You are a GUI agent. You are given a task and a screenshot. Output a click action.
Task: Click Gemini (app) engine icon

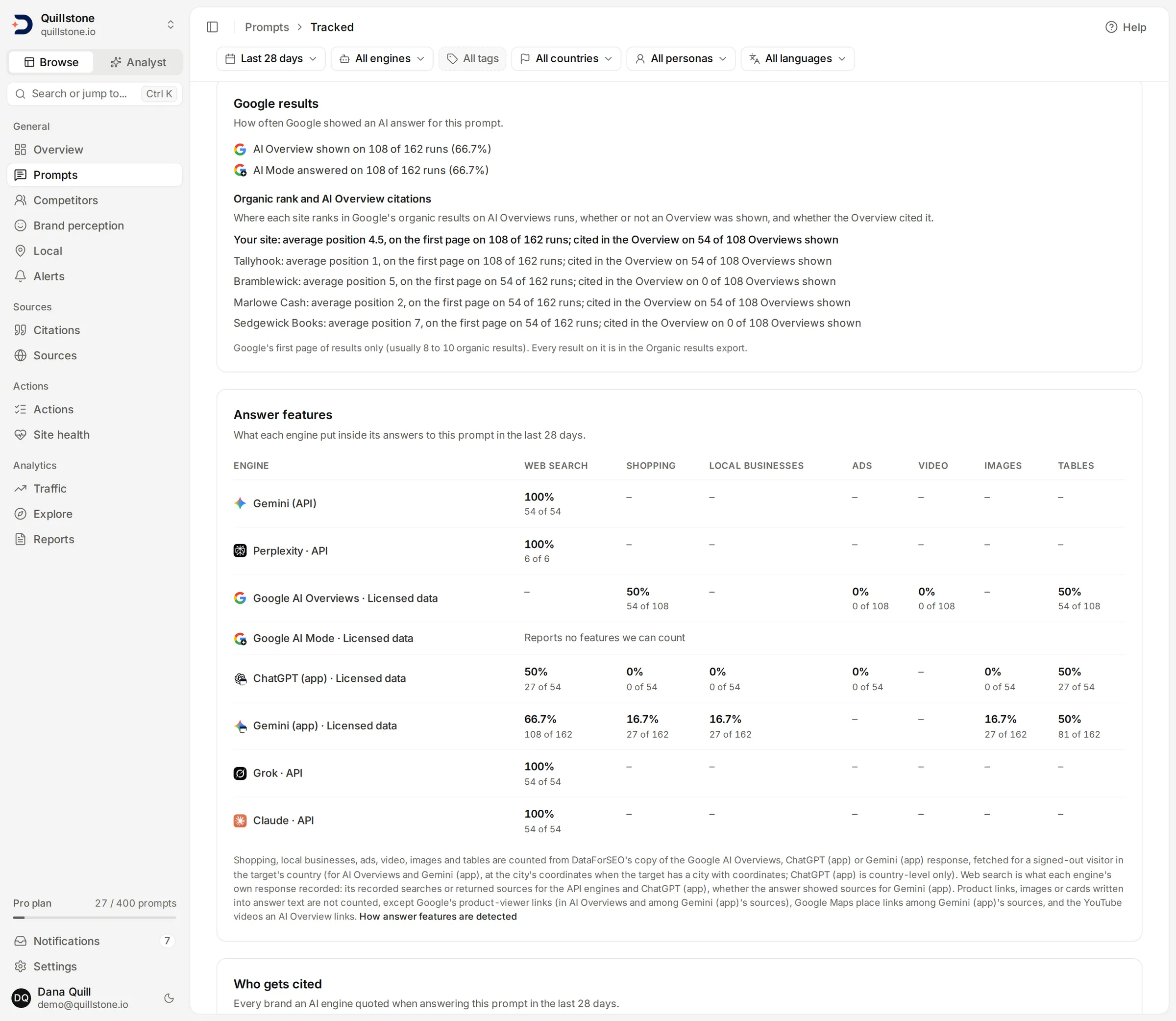(240, 725)
